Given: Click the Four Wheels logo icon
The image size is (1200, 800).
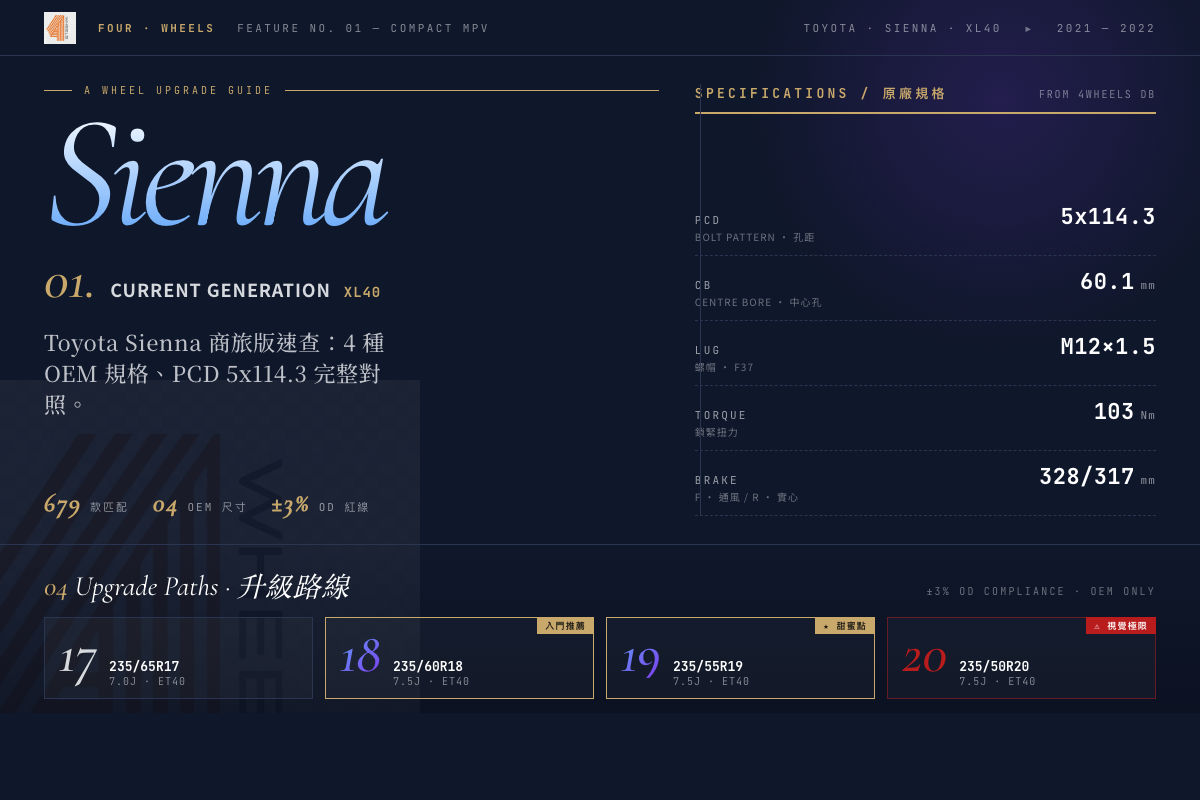Looking at the screenshot, I should click(60, 28).
